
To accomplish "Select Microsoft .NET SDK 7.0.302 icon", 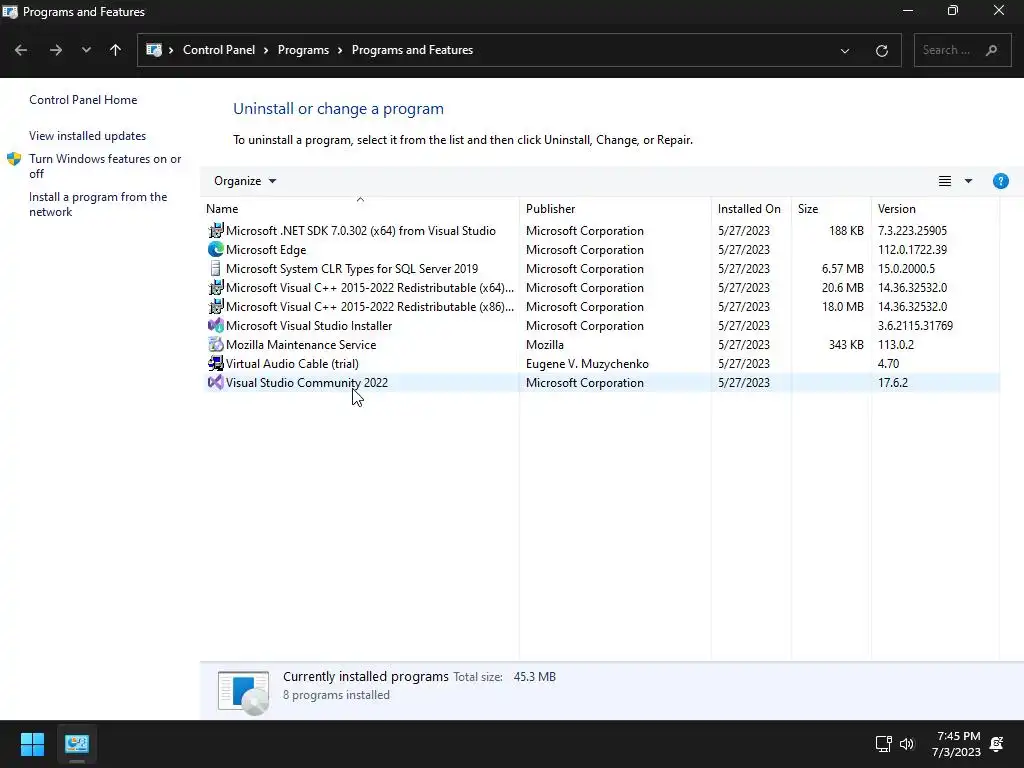I will point(216,231).
